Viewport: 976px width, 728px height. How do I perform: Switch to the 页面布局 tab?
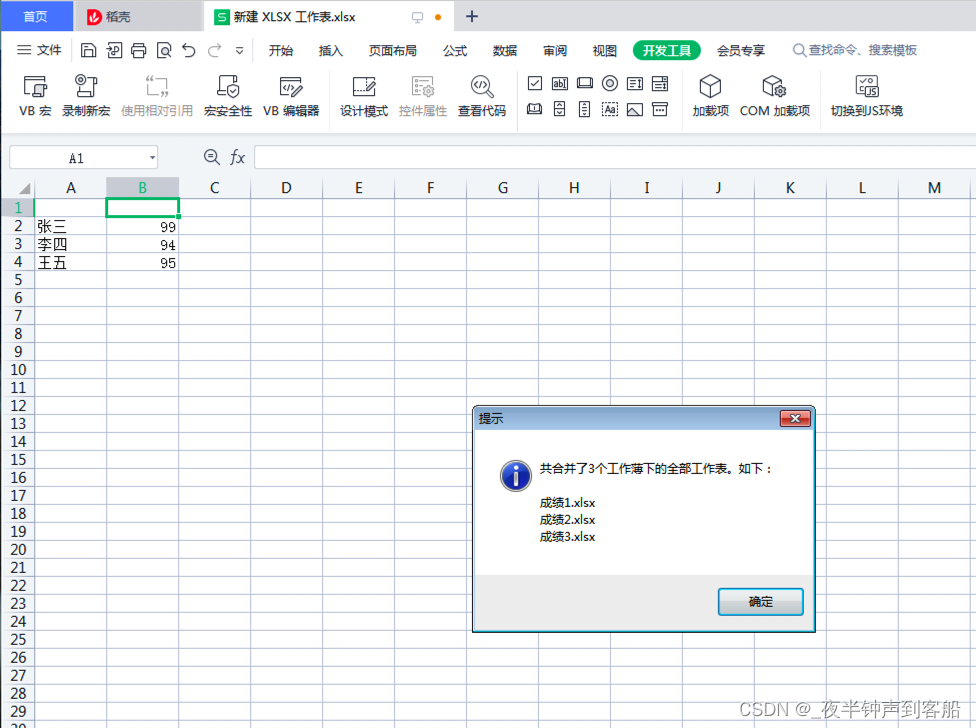pyautogui.click(x=393, y=50)
